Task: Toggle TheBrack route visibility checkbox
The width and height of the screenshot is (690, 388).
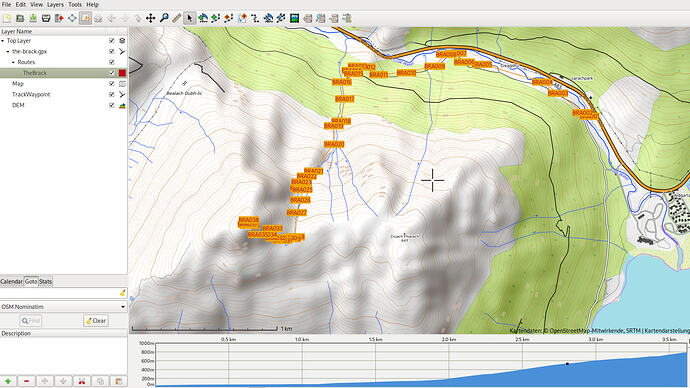Action: [x=112, y=73]
